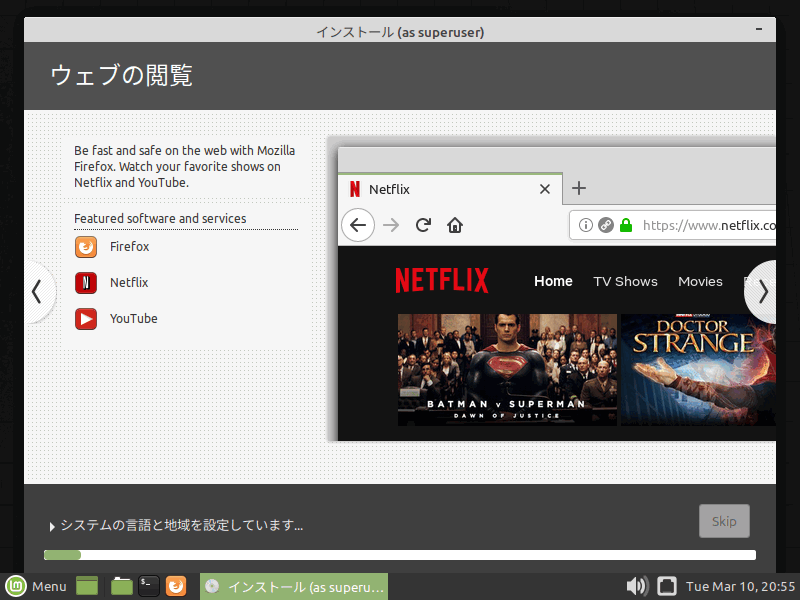This screenshot has width=800, height=600.
Task: Click the YouTube label in featured list
Action: [x=134, y=319]
